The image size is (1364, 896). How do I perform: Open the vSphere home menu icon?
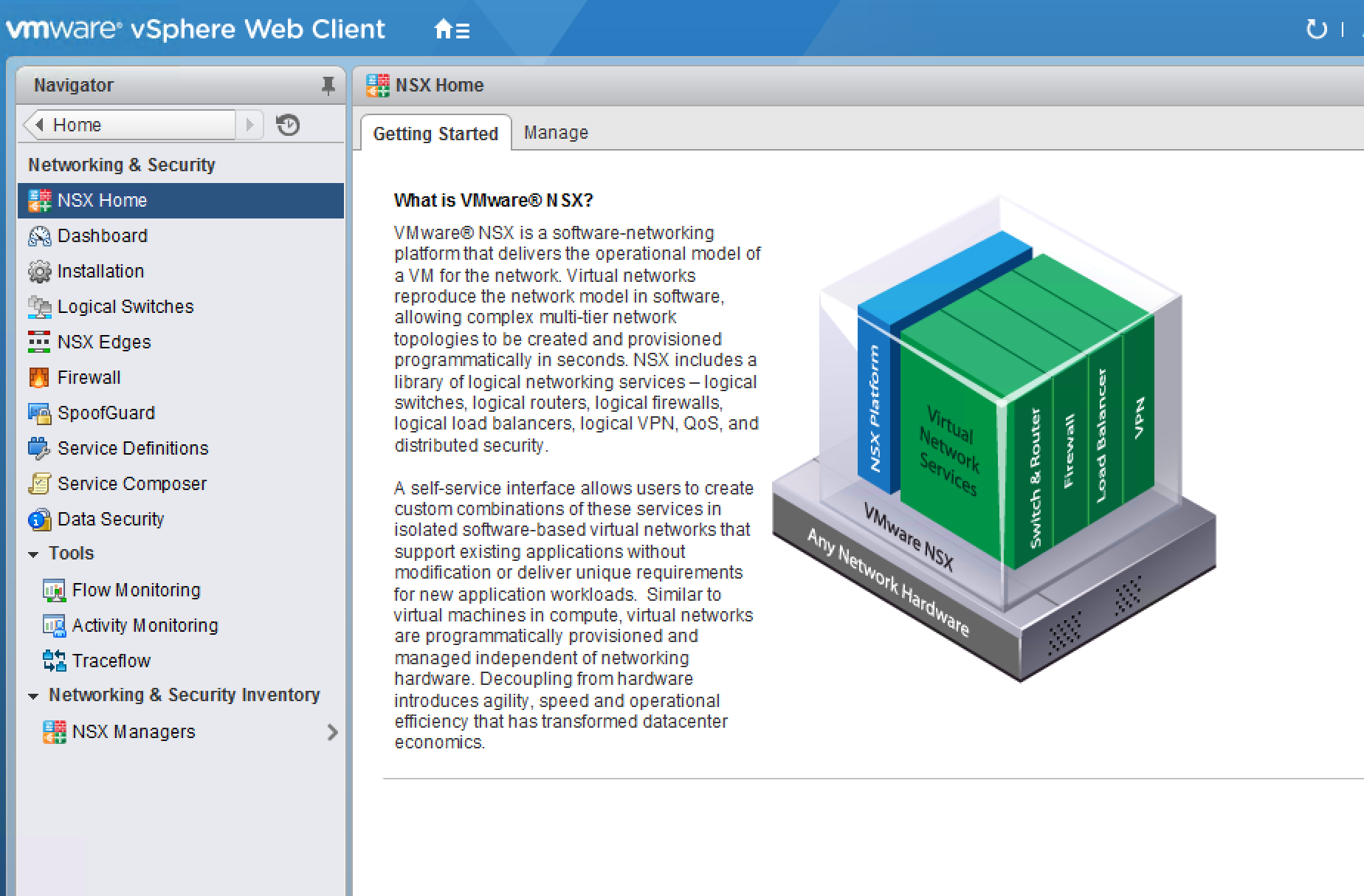click(452, 30)
